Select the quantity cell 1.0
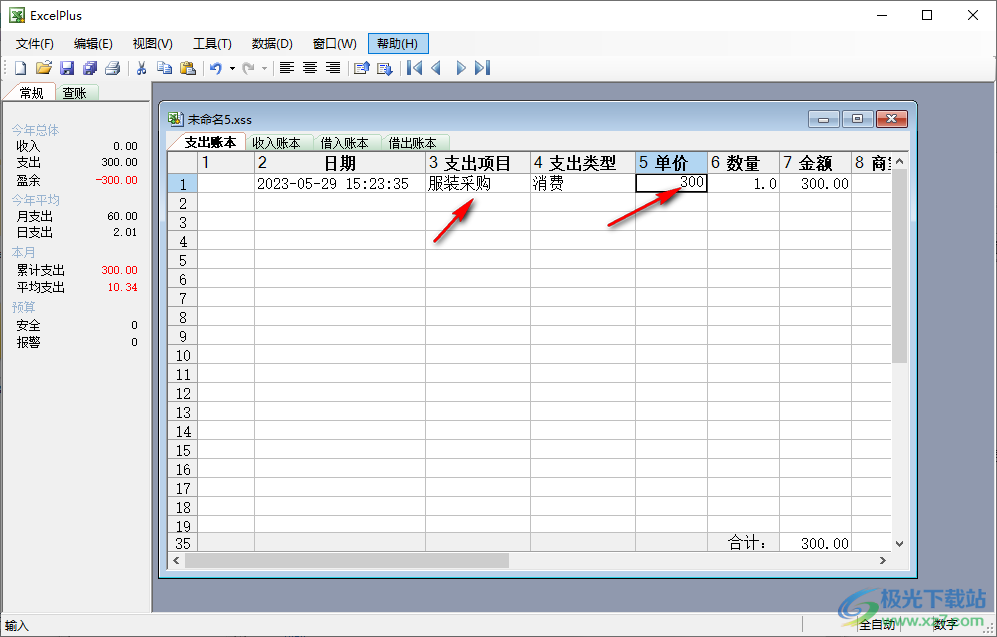 (x=743, y=183)
